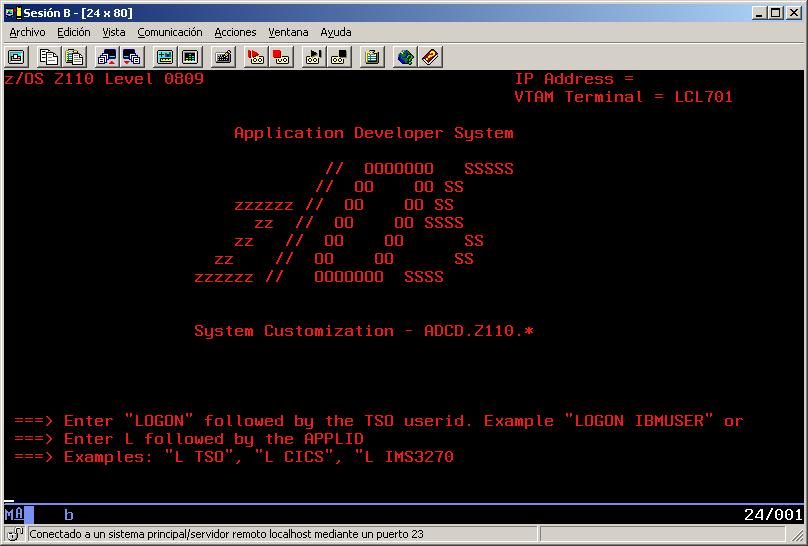Click 'Enter L followed by the APPLID' line
This screenshot has height=546, width=808.
tap(214, 439)
